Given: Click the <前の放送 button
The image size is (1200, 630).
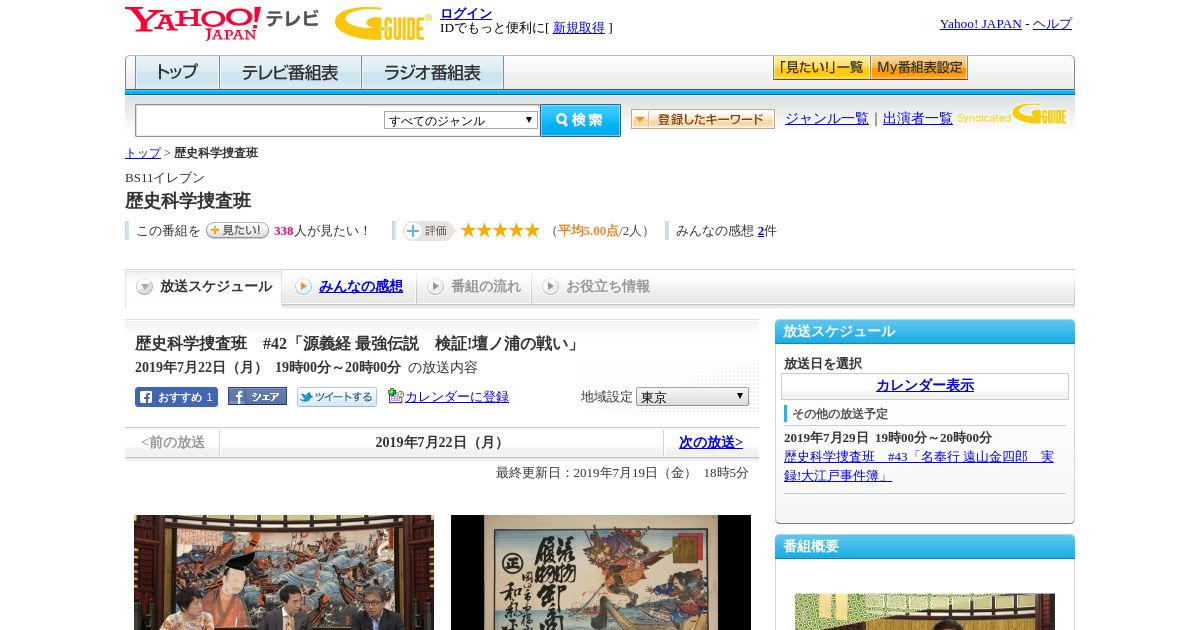Looking at the screenshot, I should click(172, 442).
